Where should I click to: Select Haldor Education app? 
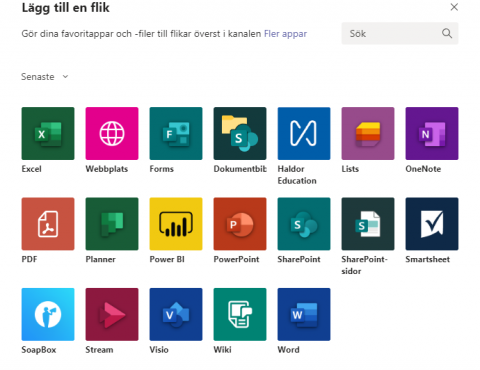click(304, 133)
